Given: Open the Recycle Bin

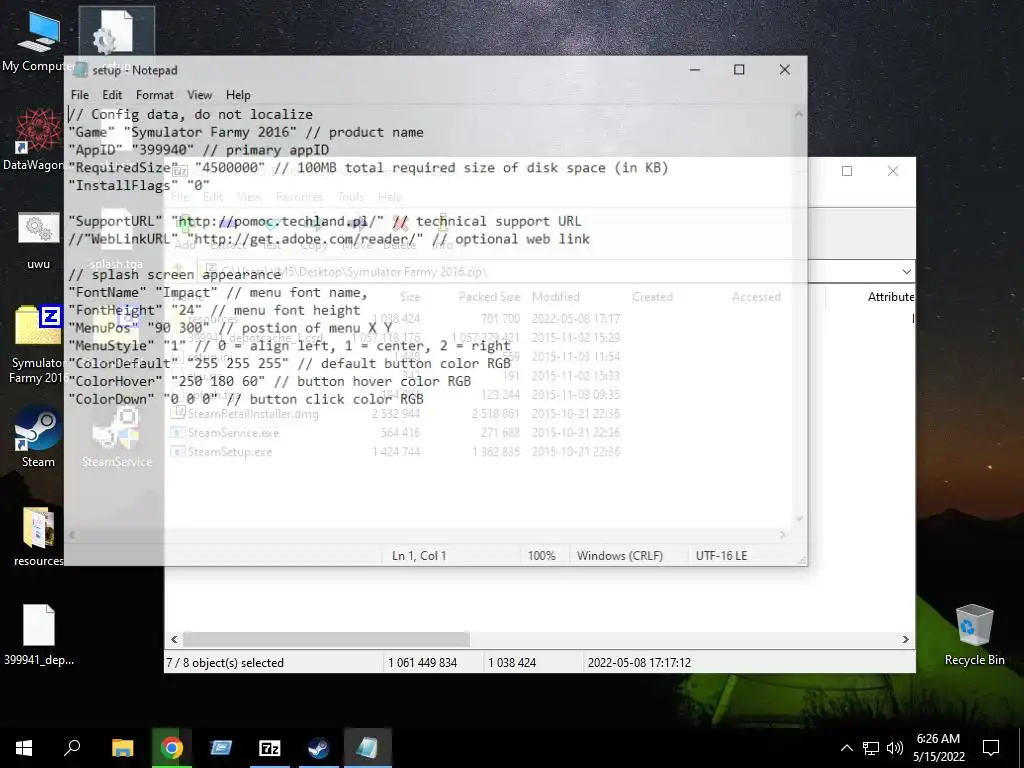Looking at the screenshot, I should (974, 635).
